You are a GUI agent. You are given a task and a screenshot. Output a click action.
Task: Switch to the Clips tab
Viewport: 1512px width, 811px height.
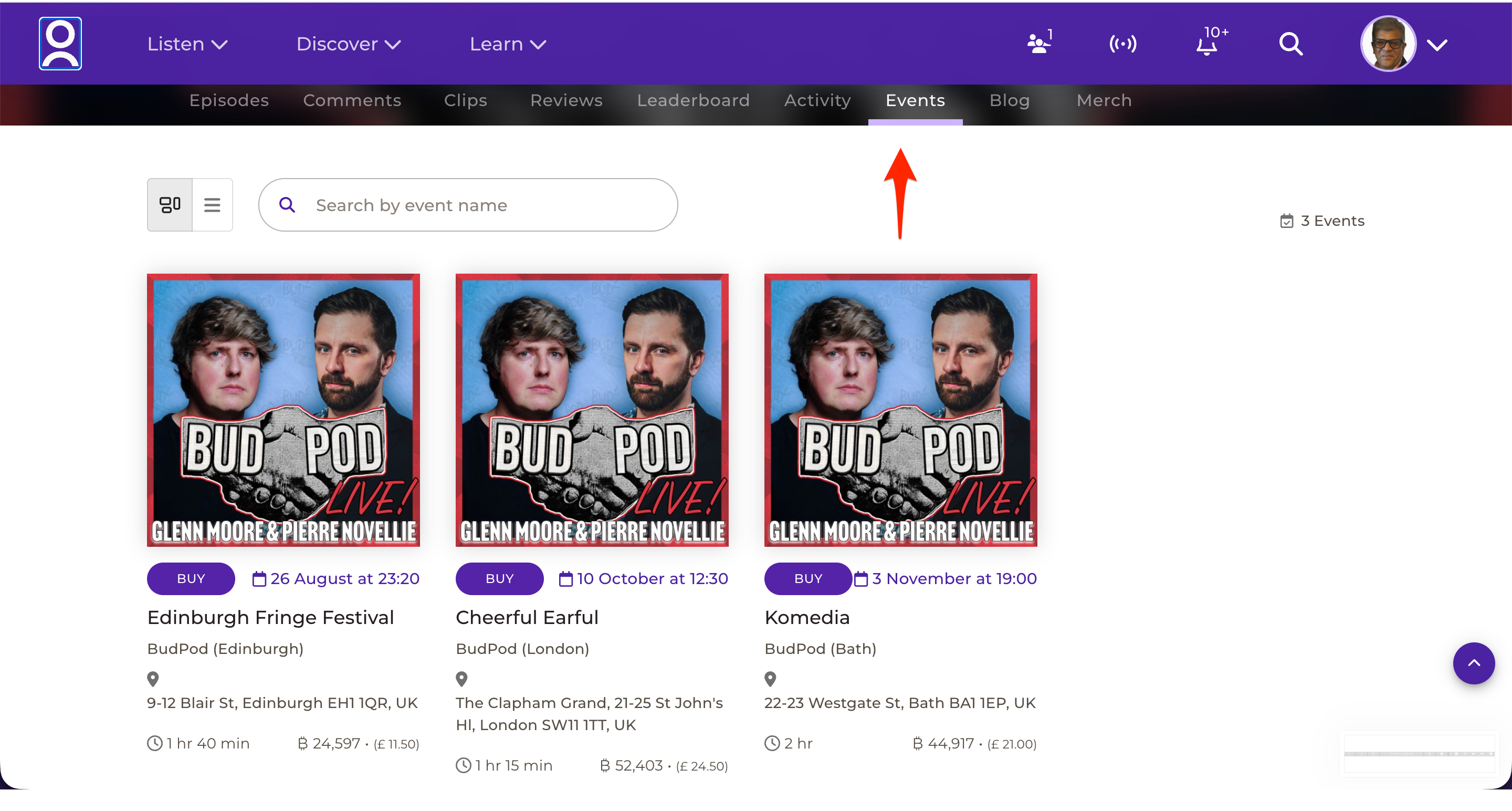[x=466, y=100]
